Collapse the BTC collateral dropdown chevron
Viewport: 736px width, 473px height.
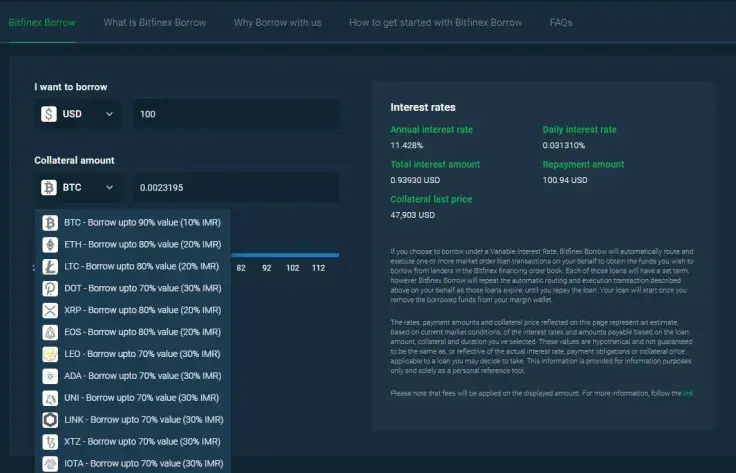pos(109,188)
